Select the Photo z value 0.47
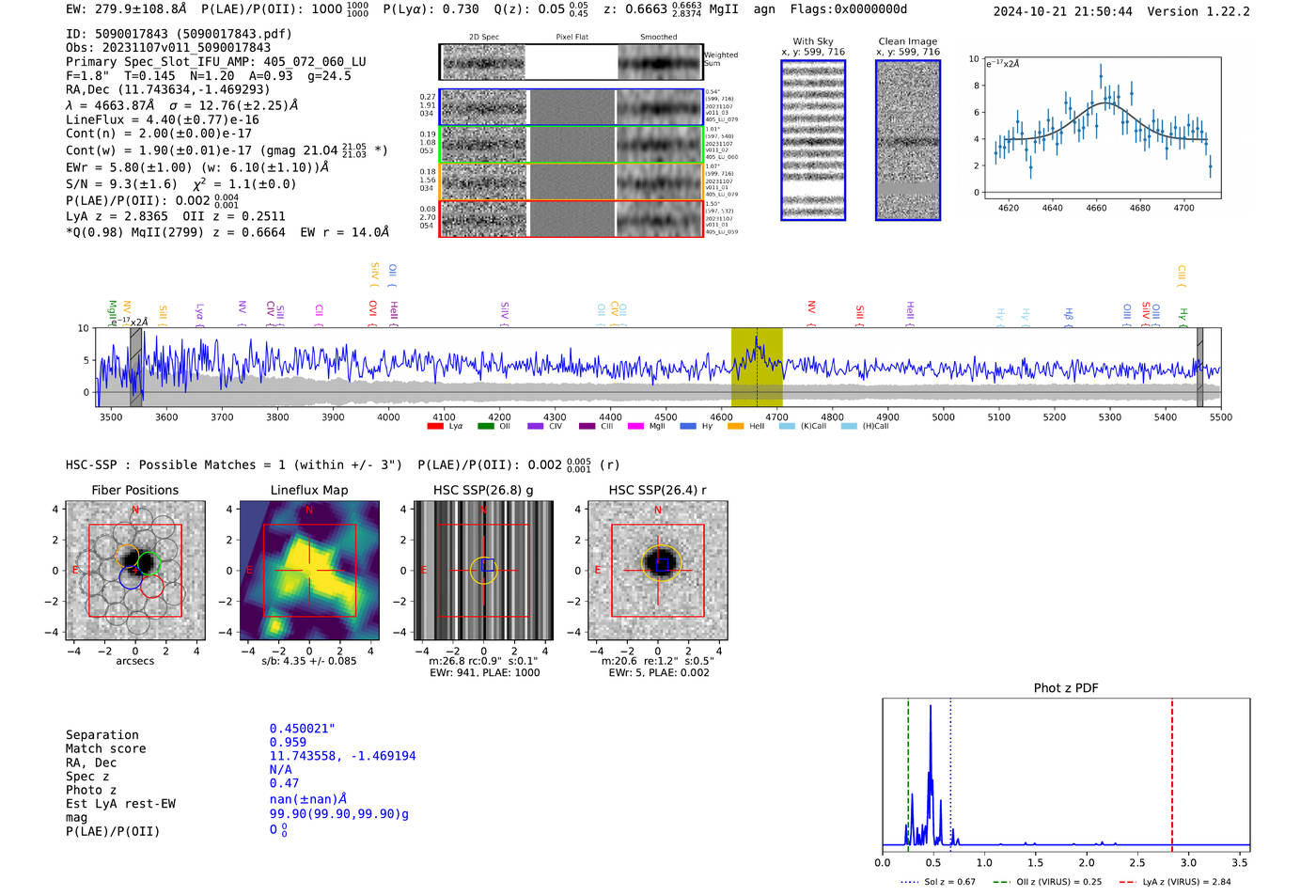Image resolution: width=1316 pixels, height=896 pixels. [x=284, y=783]
